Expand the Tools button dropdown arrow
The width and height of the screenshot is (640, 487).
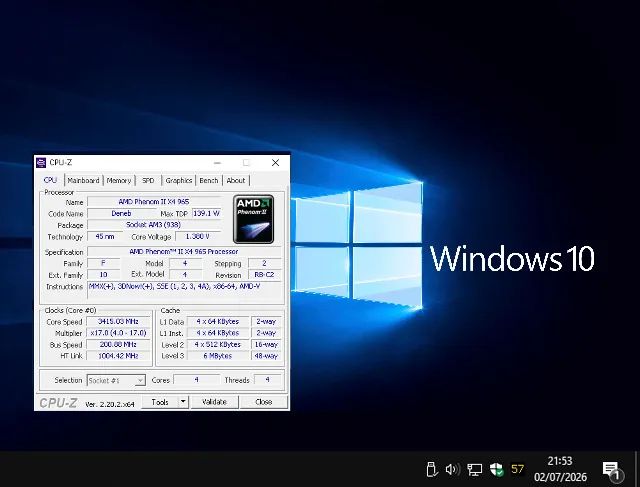pos(183,402)
